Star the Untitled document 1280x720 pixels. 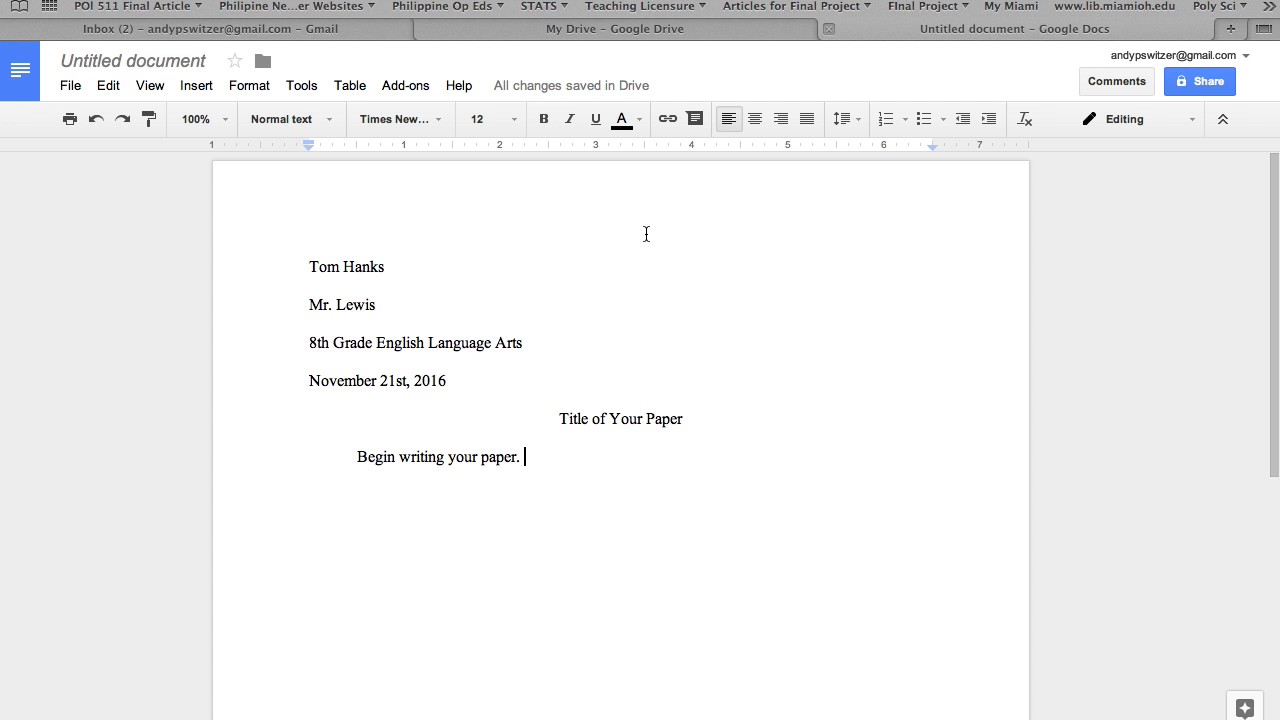235,61
